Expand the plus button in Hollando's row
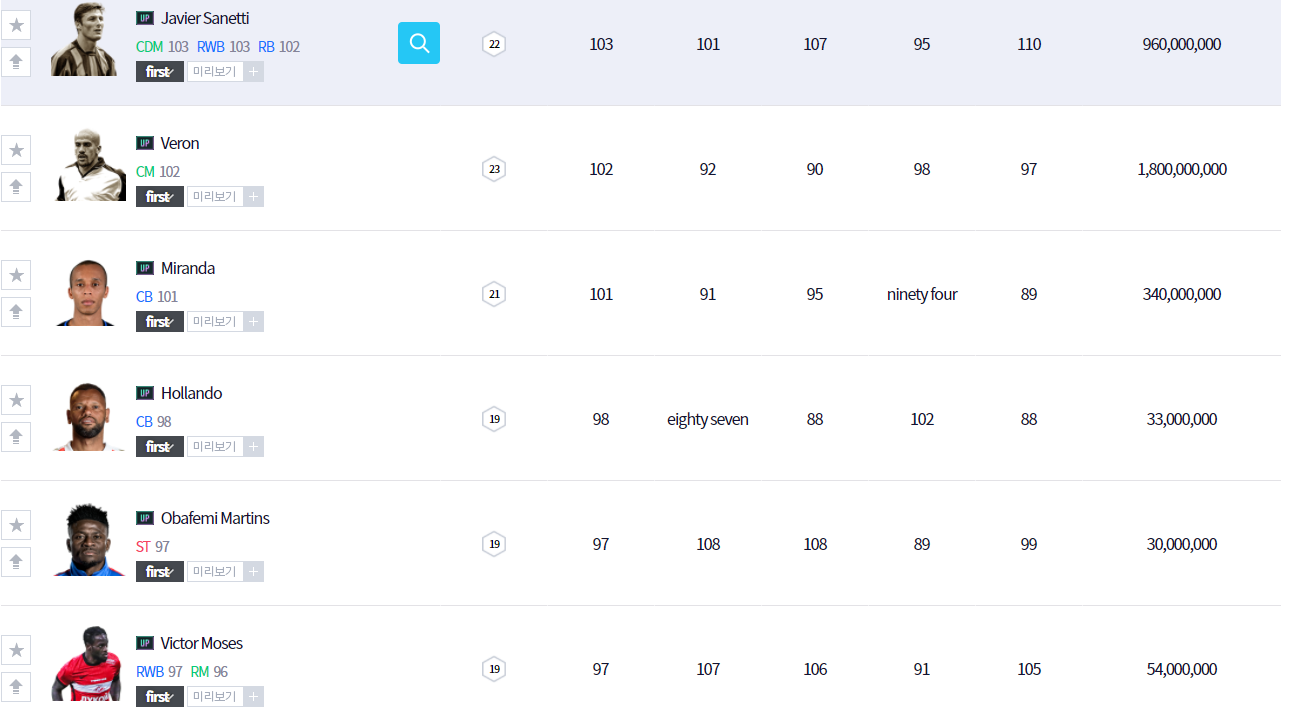1294x727 pixels. [254, 447]
